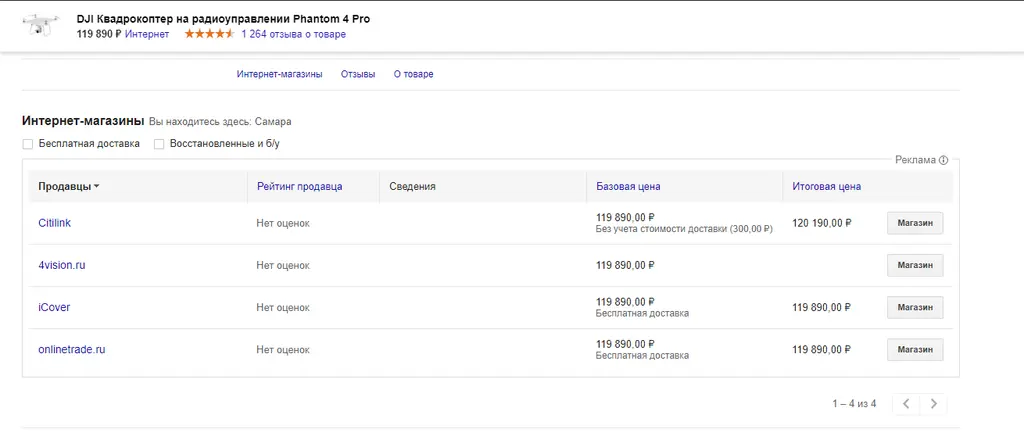Click the Интернет link near the price
Image resolution: width=1024 pixels, height=447 pixels.
tap(147, 34)
